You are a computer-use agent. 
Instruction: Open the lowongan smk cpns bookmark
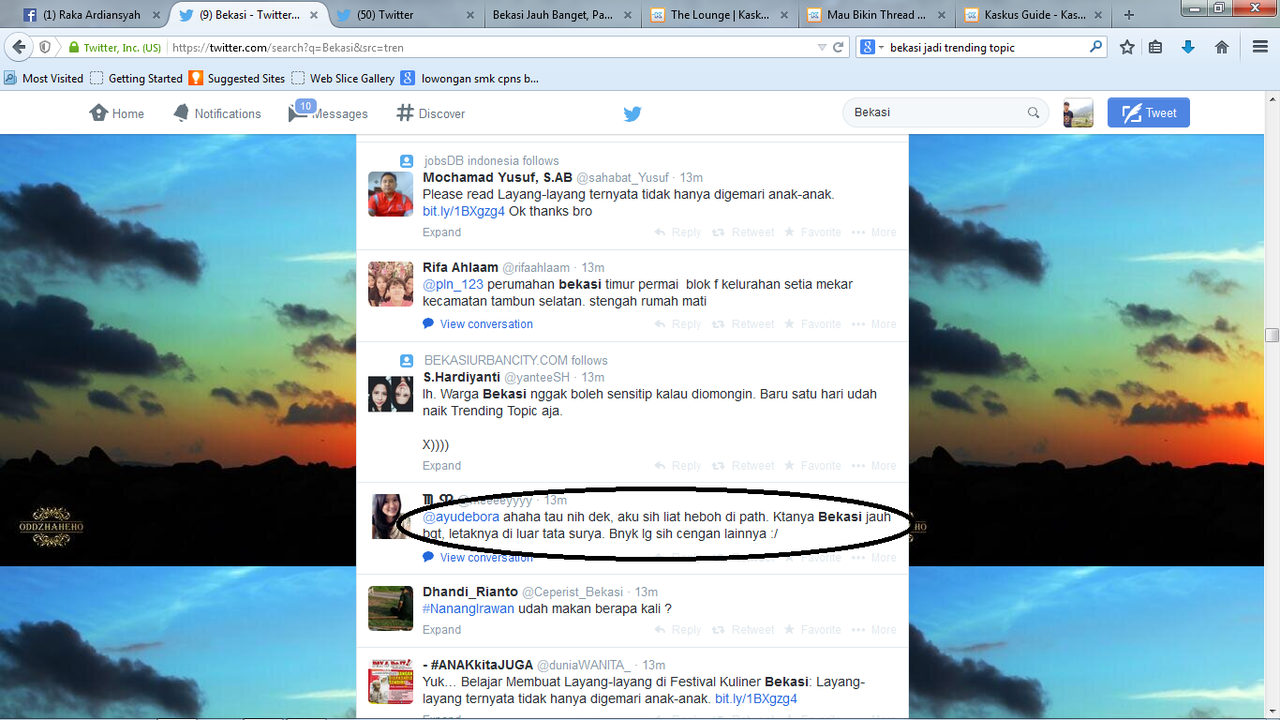pos(469,78)
